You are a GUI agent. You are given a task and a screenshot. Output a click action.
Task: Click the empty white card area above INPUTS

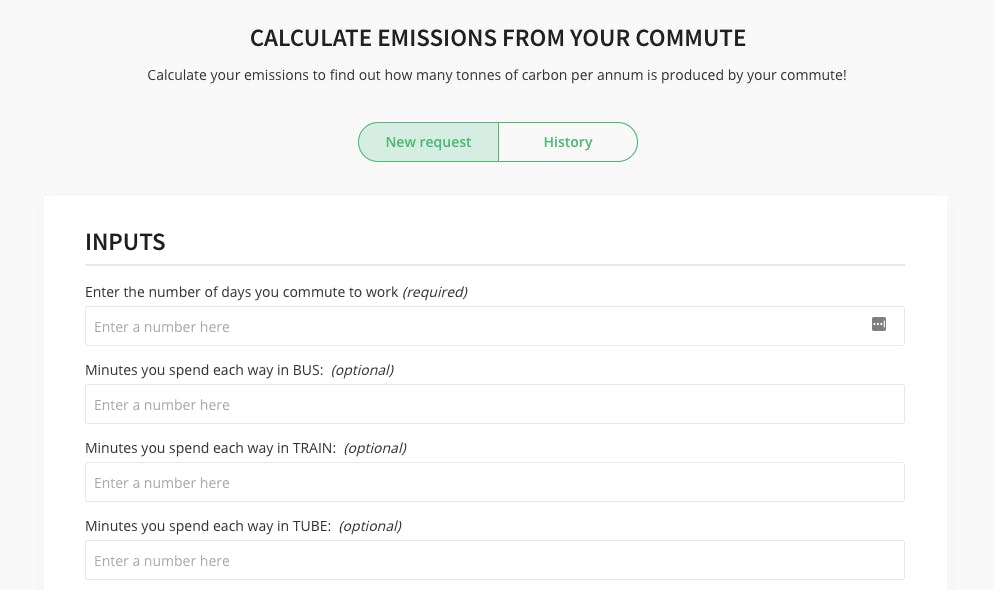[x=494, y=211]
